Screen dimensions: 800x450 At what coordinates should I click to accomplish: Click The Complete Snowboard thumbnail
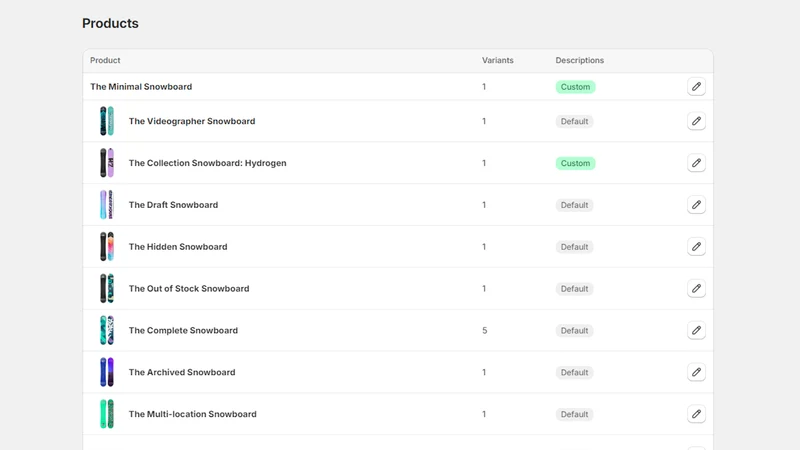point(107,330)
